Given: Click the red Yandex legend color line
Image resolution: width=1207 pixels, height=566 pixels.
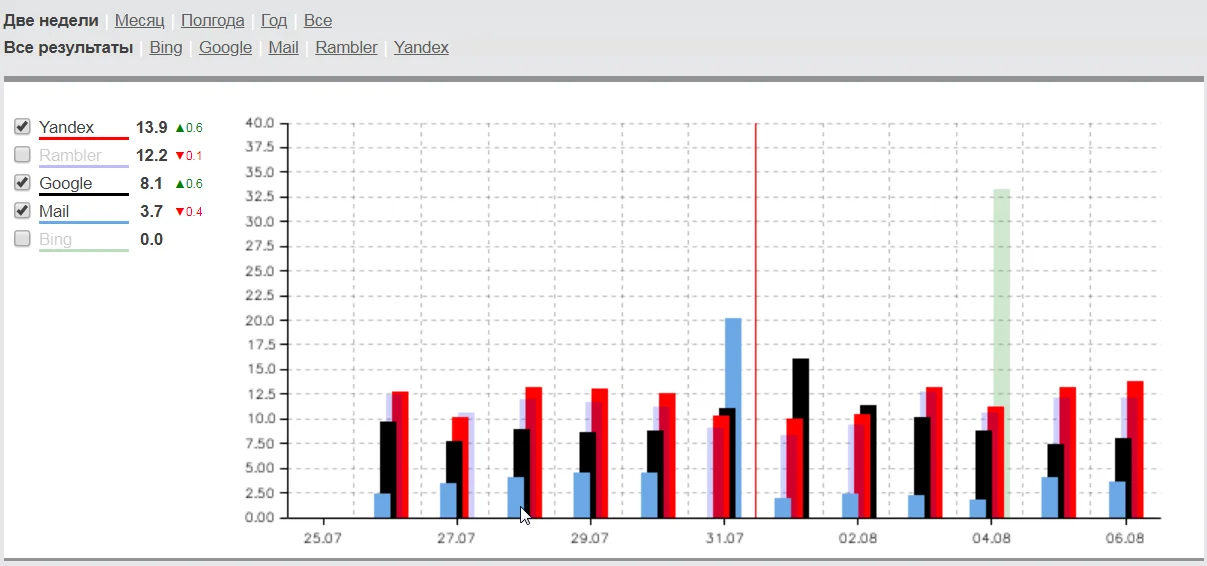Looking at the screenshot, I should pyautogui.click(x=83, y=138).
